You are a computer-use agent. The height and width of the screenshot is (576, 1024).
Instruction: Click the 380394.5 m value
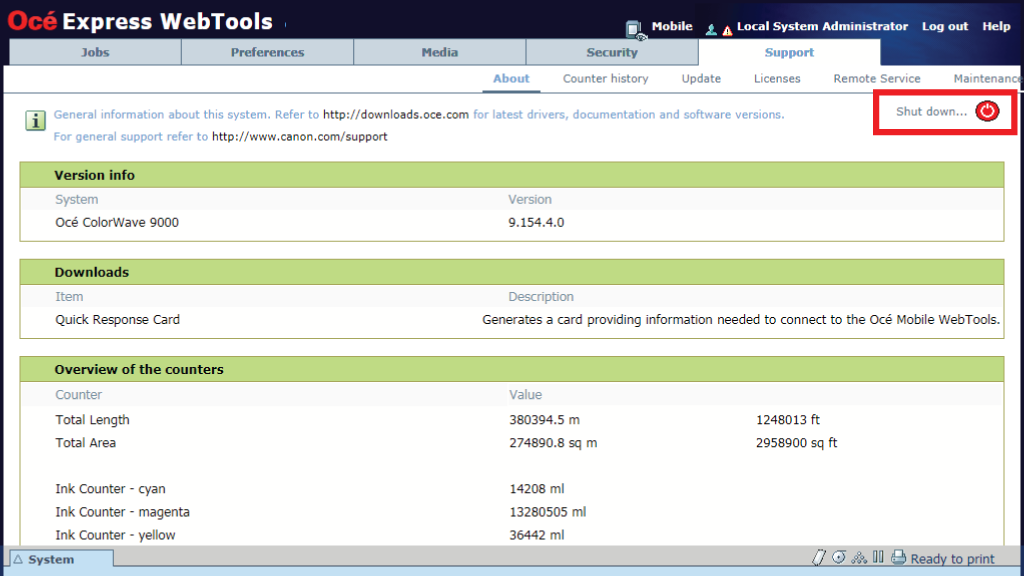coord(545,420)
